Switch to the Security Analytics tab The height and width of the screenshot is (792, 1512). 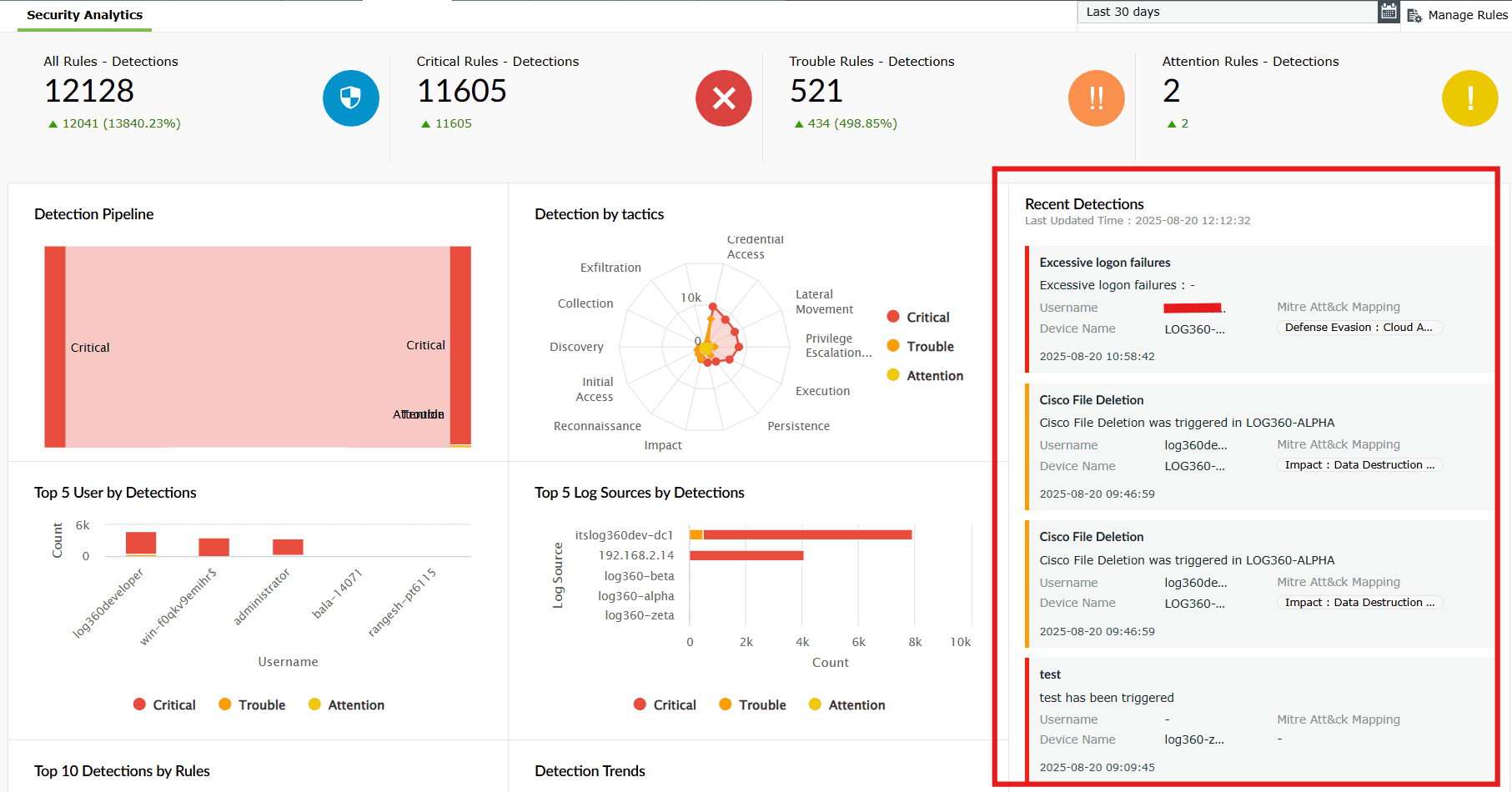point(84,14)
